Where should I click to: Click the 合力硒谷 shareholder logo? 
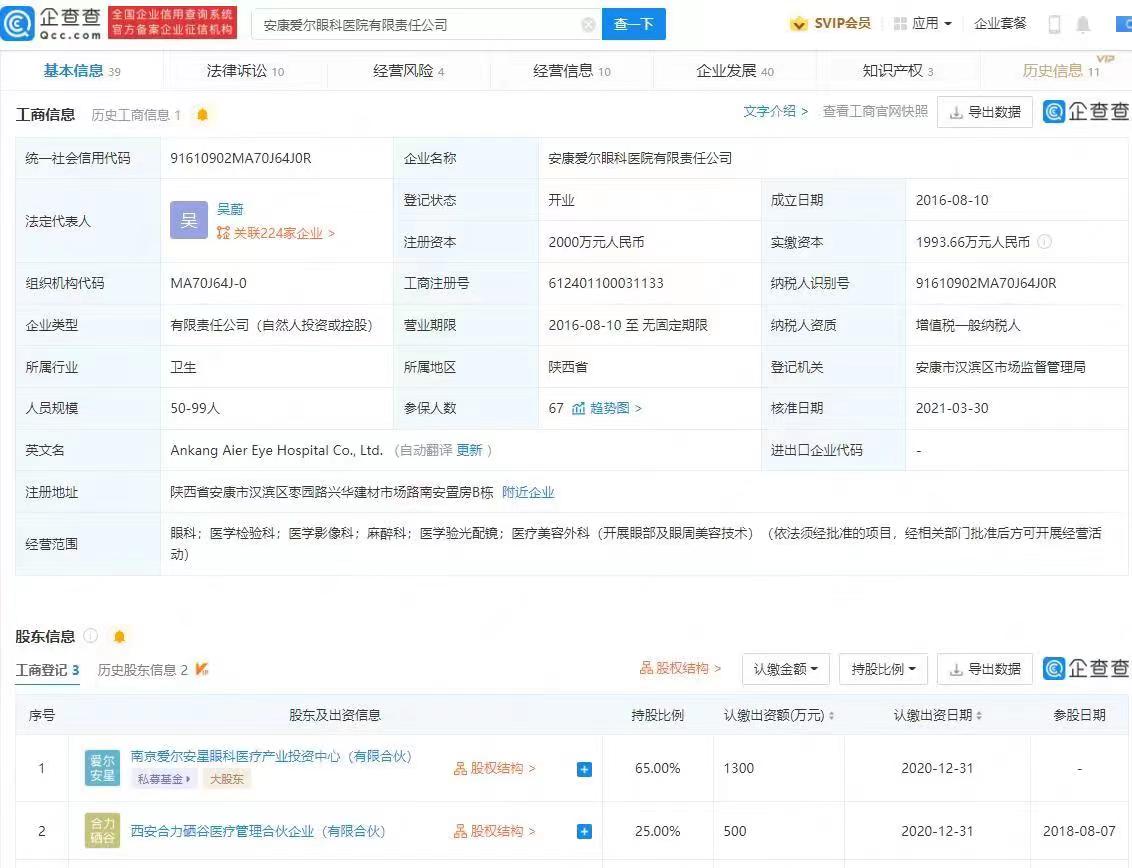pyautogui.click(x=102, y=830)
